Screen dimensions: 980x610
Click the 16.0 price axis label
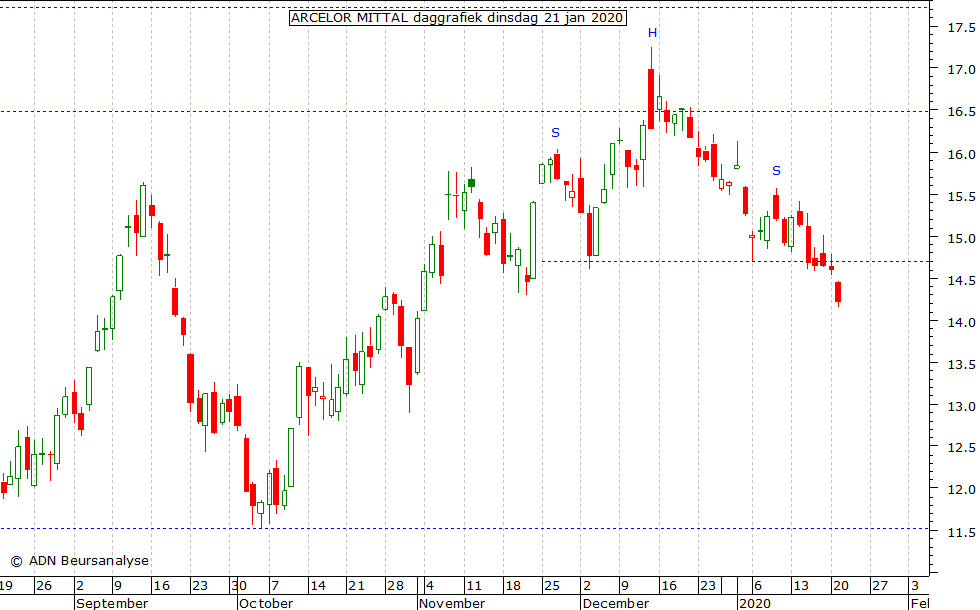click(961, 154)
